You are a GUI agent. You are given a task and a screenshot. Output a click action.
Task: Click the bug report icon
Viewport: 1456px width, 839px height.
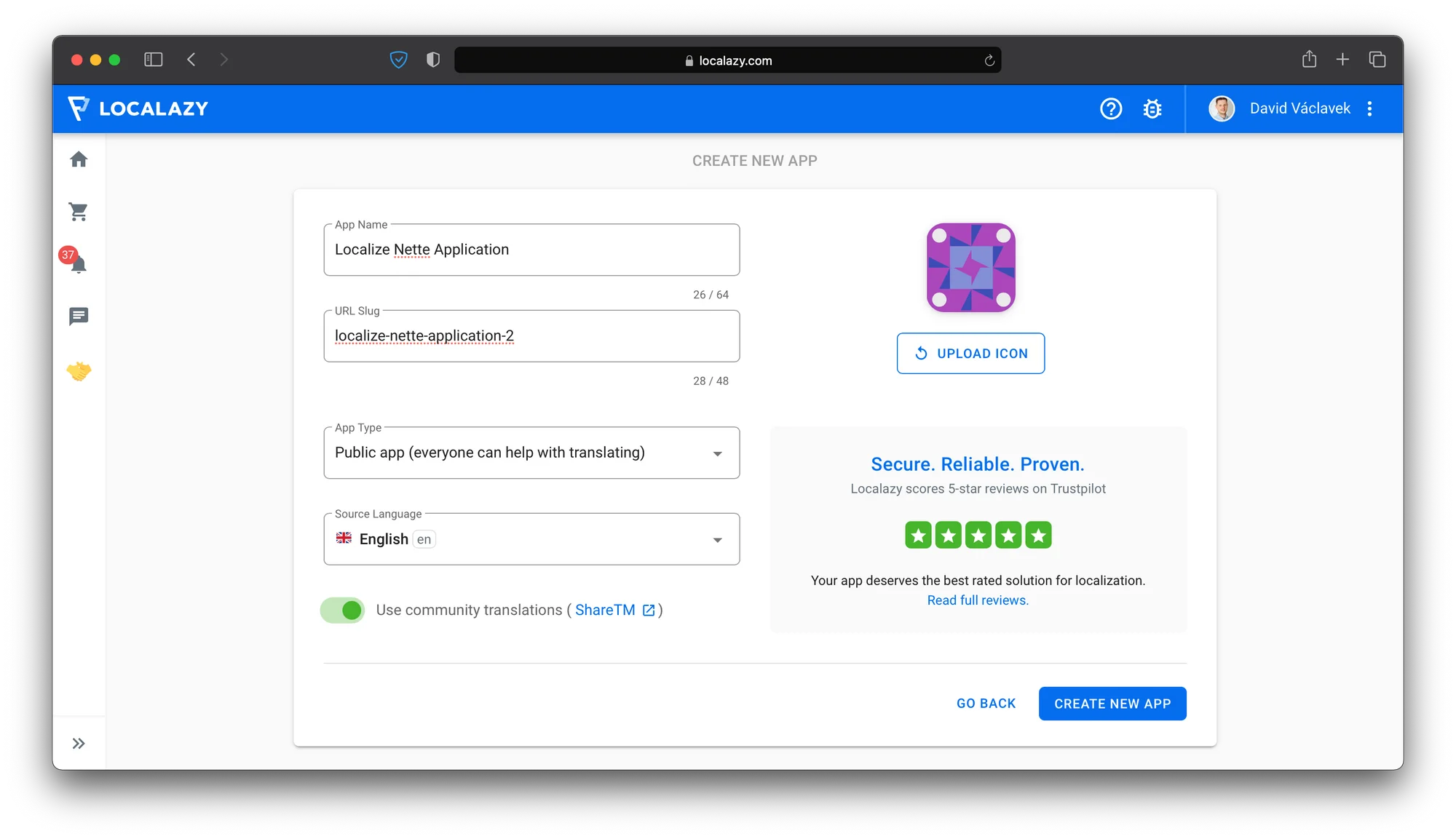[1152, 108]
